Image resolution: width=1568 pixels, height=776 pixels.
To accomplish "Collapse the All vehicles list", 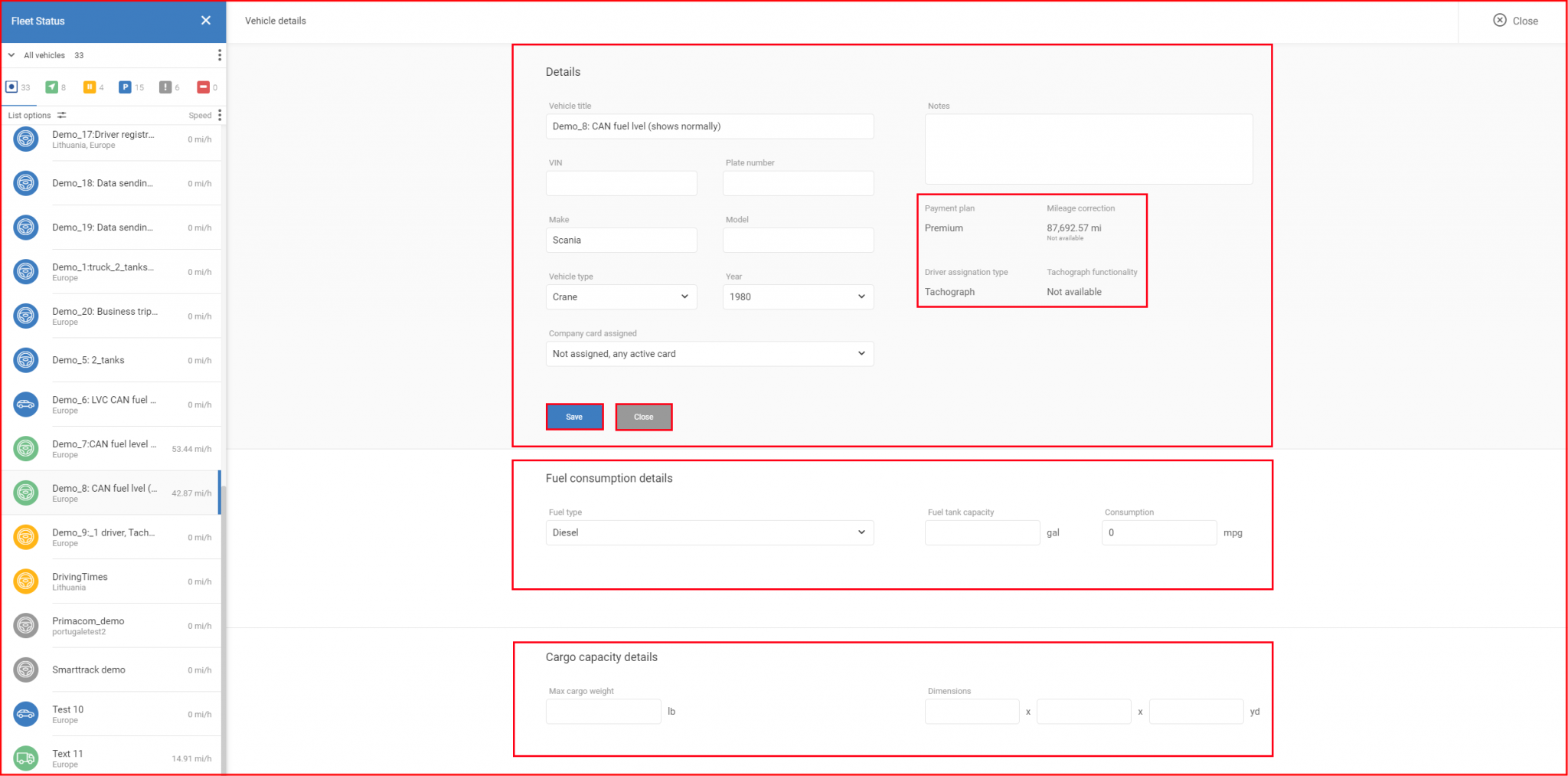I will point(11,54).
